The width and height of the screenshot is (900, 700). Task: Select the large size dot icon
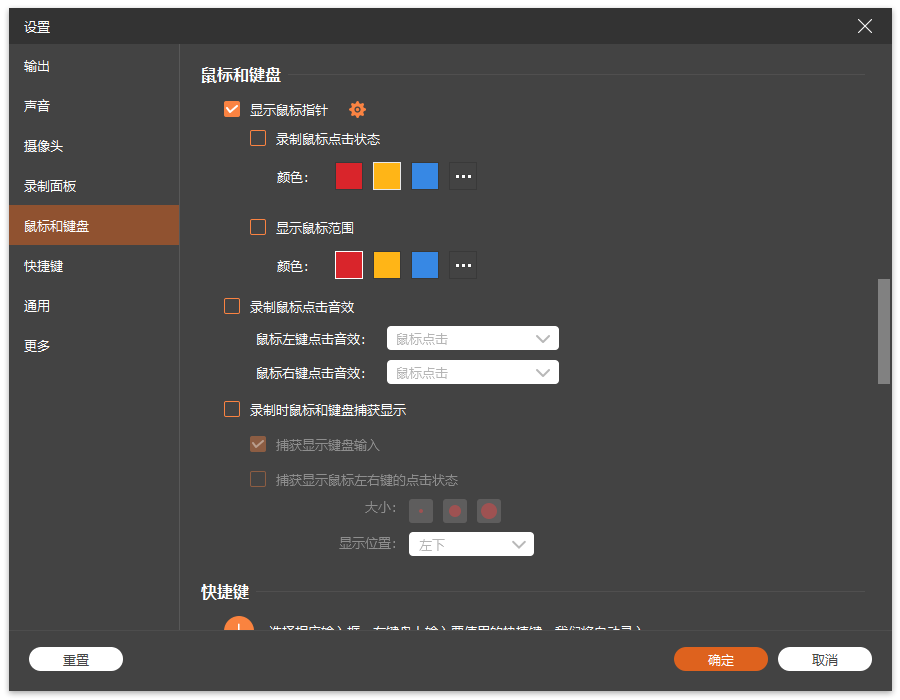(489, 511)
